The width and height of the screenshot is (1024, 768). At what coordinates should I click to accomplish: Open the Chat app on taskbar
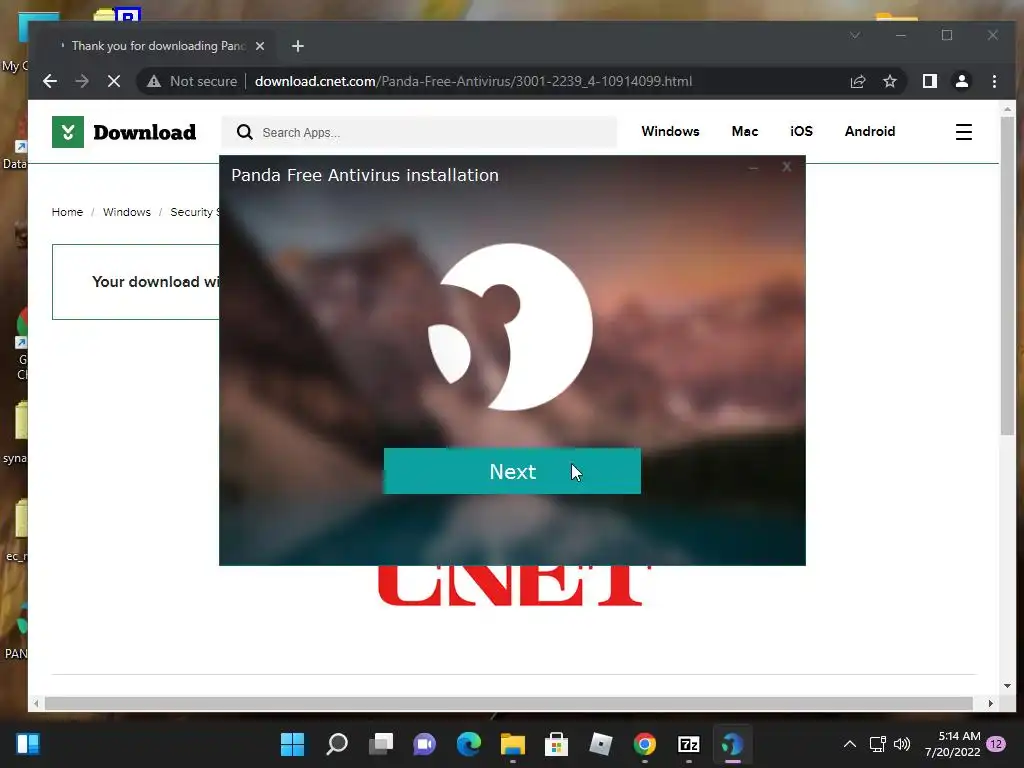point(424,744)
